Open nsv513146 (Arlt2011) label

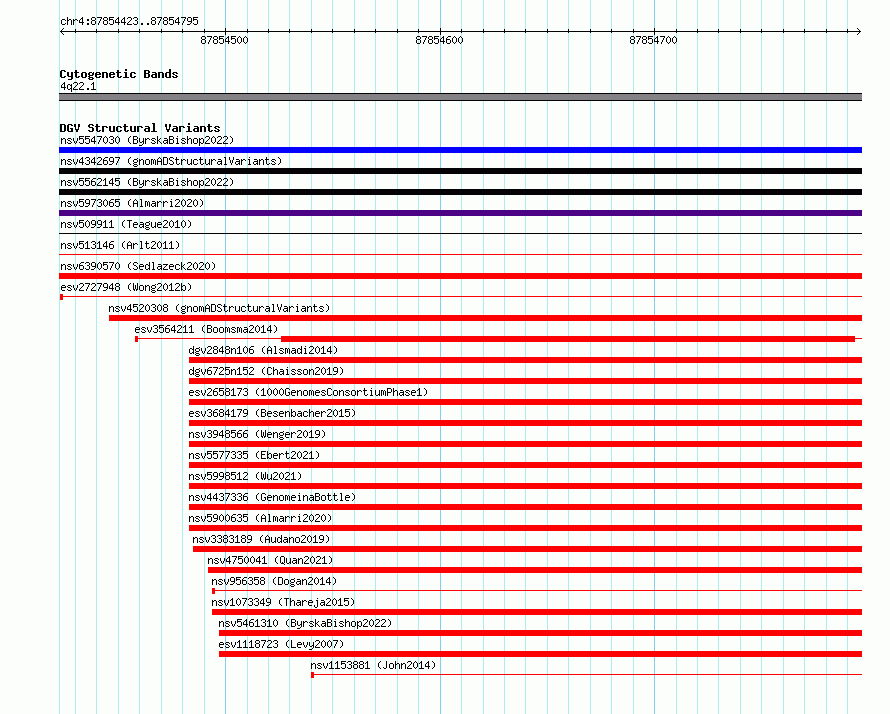120,245
